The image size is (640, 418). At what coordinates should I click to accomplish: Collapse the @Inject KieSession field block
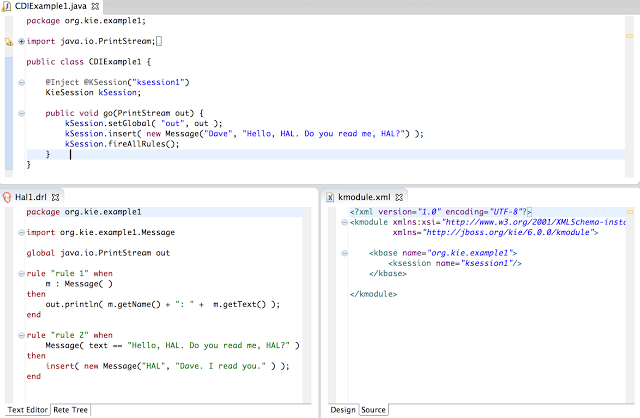coord(21,82)
